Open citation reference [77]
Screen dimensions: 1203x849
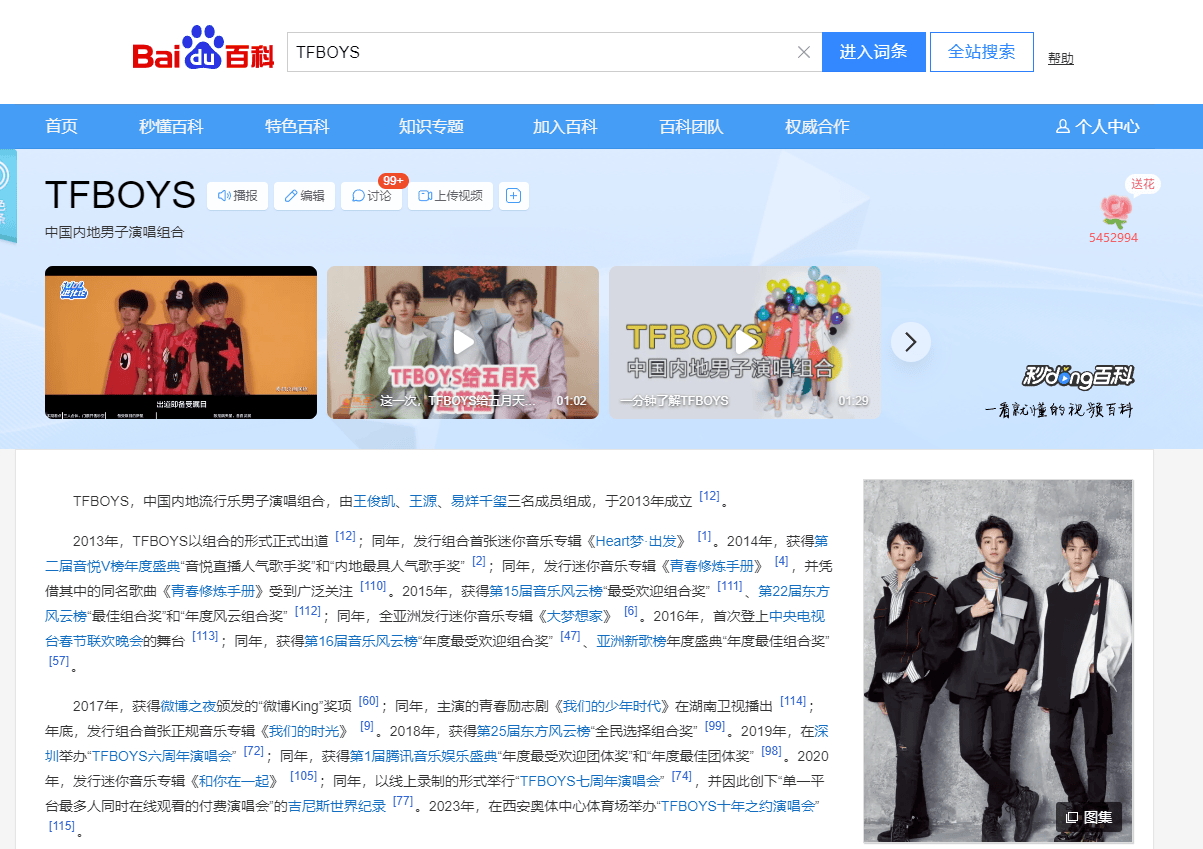[403, 802]
